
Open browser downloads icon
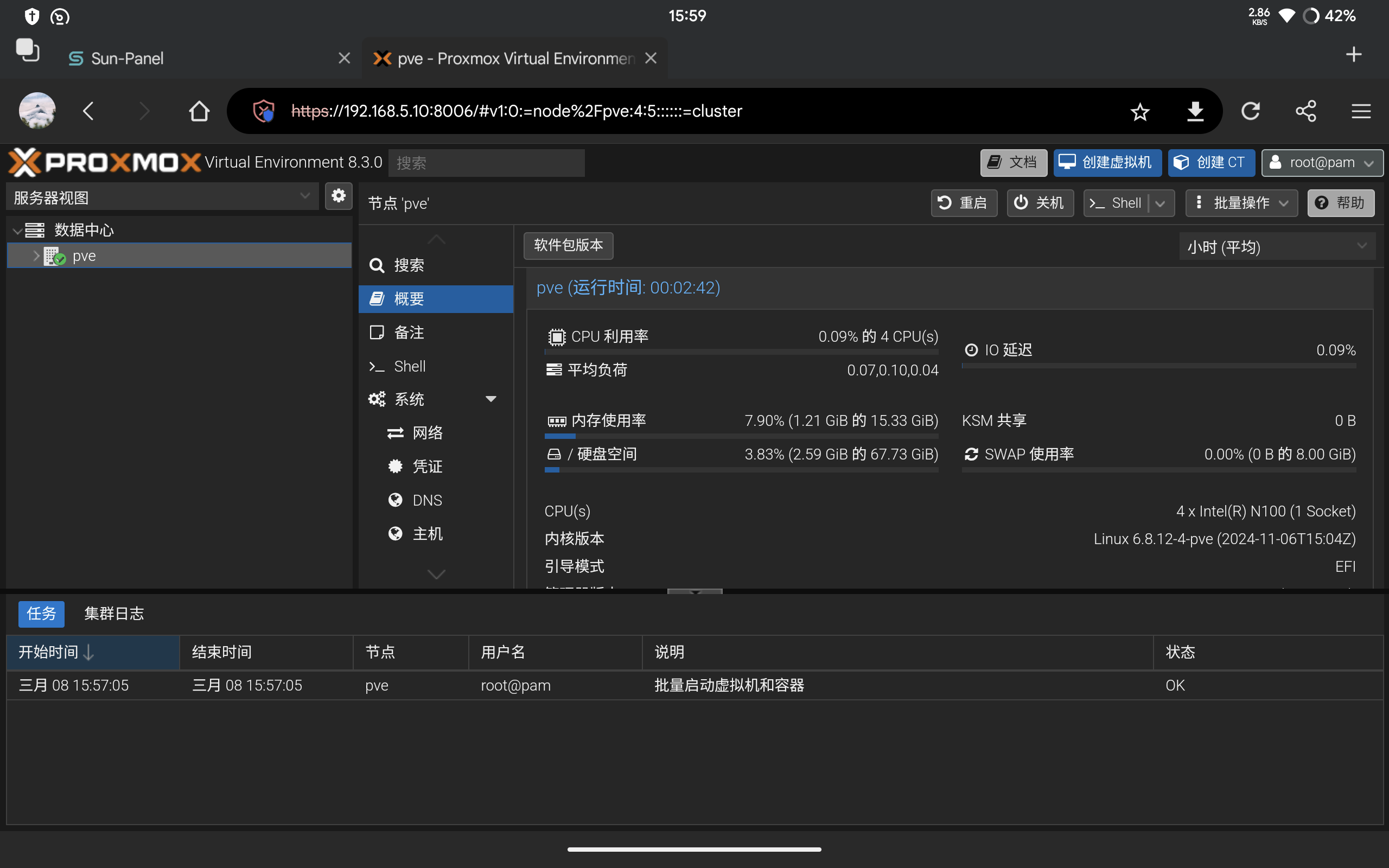[x=1195, y=111]
